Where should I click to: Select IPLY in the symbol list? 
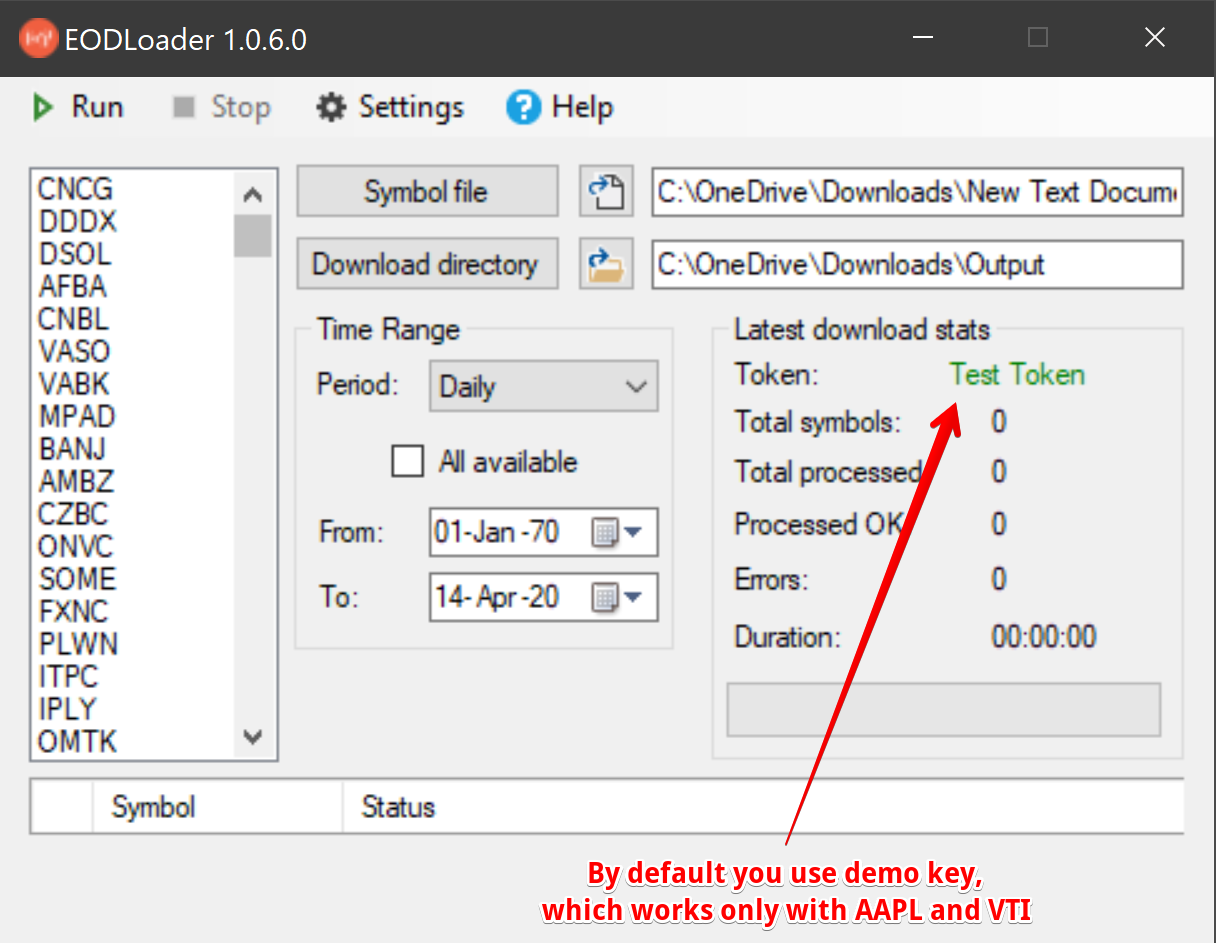67,709
